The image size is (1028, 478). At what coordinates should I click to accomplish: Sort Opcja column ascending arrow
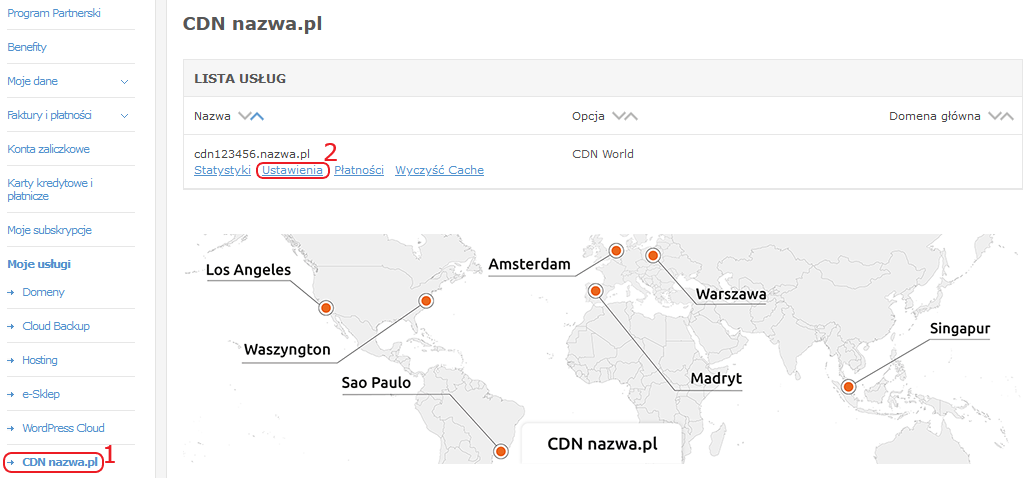[x=631, y=116]
